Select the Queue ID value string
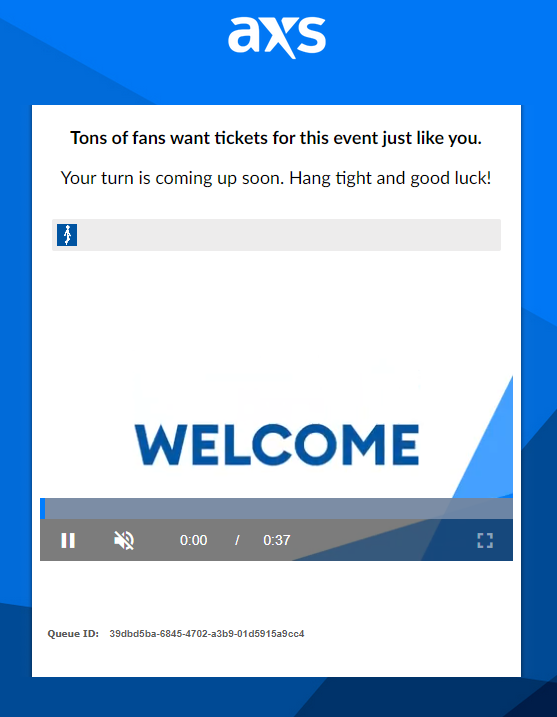This screenshot has width=557, height=717. point(207,634)
